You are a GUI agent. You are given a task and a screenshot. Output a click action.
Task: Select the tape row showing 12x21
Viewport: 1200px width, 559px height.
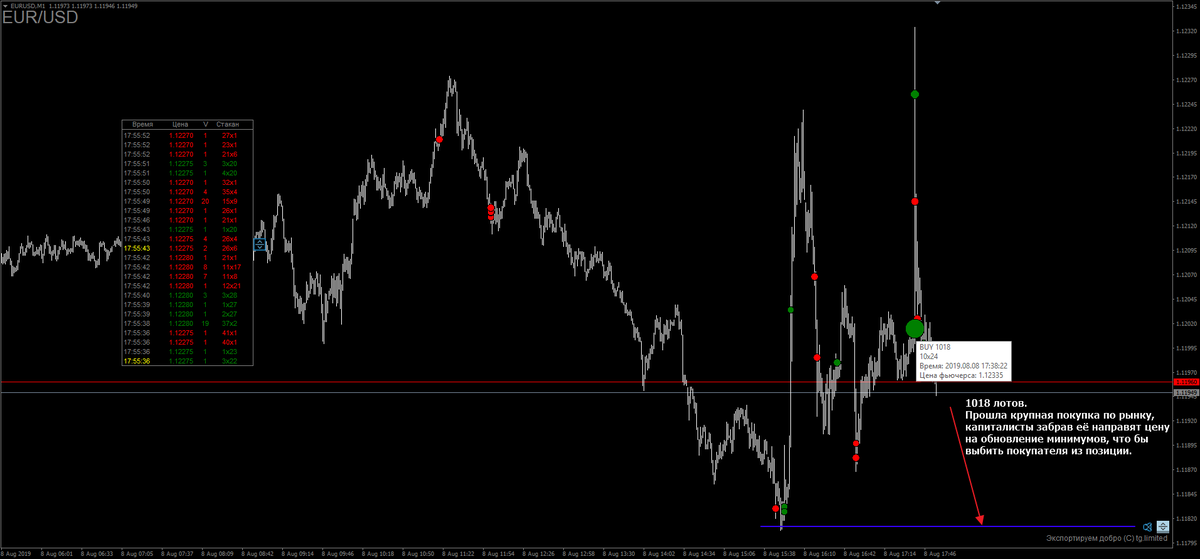tap(187, 286)
